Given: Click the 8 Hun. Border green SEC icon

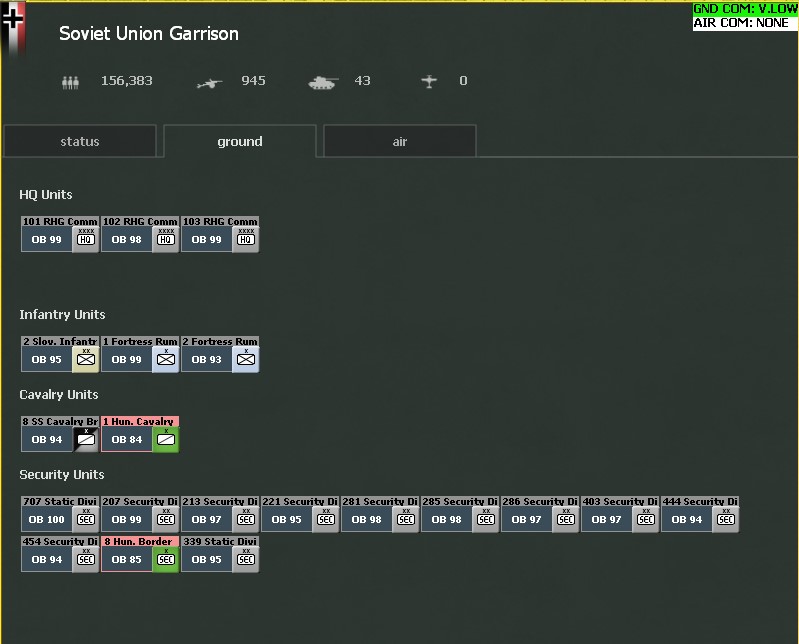Looking at the screenshot, I should (166, 559).
